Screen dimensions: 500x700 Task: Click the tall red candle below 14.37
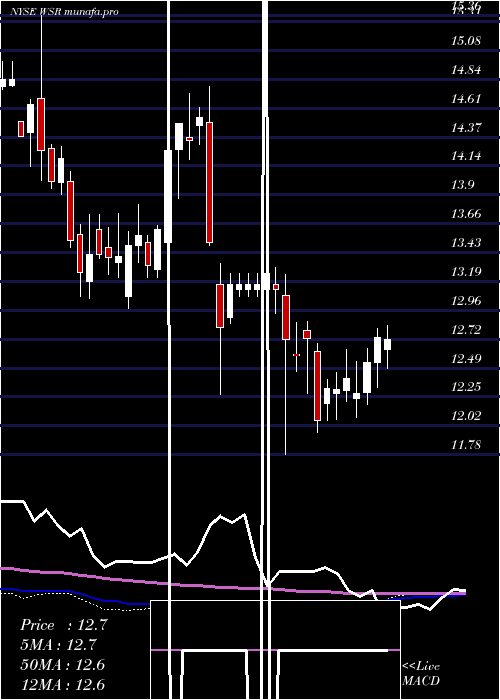pyautogui.click(x=209, y=183)
